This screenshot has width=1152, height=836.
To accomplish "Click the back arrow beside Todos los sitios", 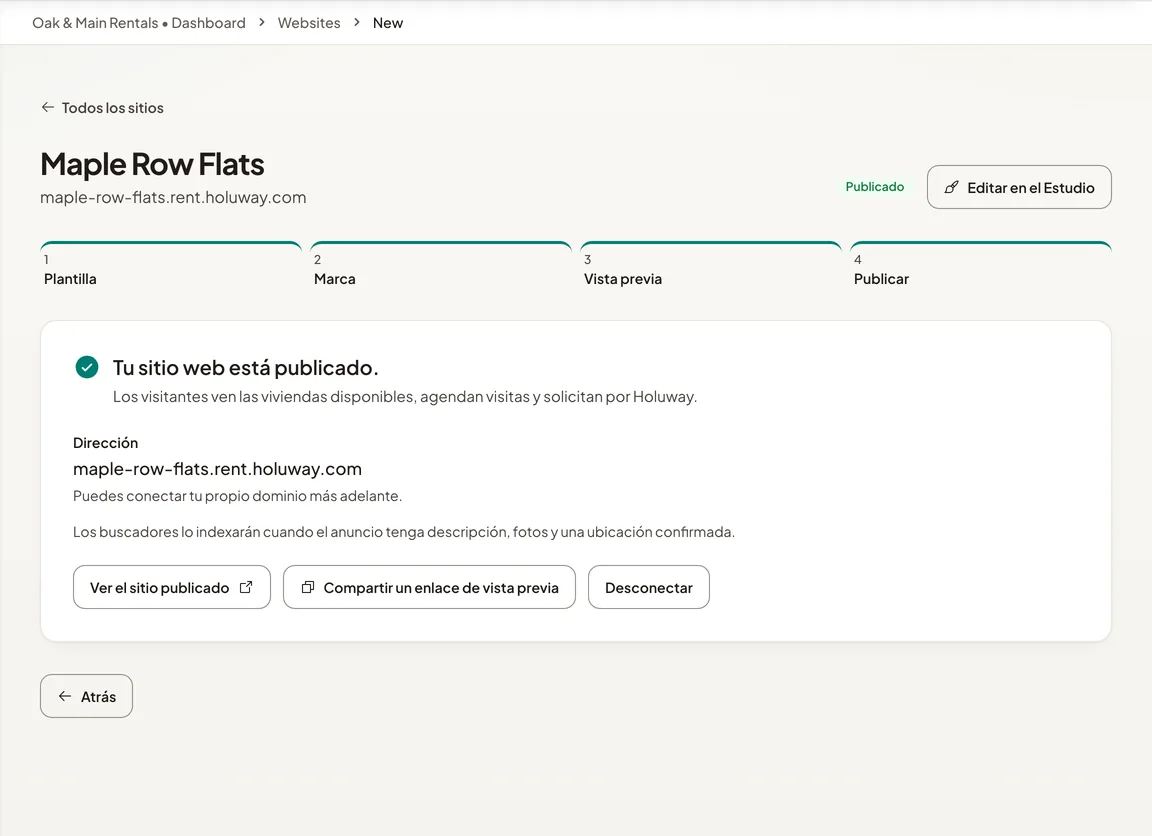I will [x=48, y=107].
